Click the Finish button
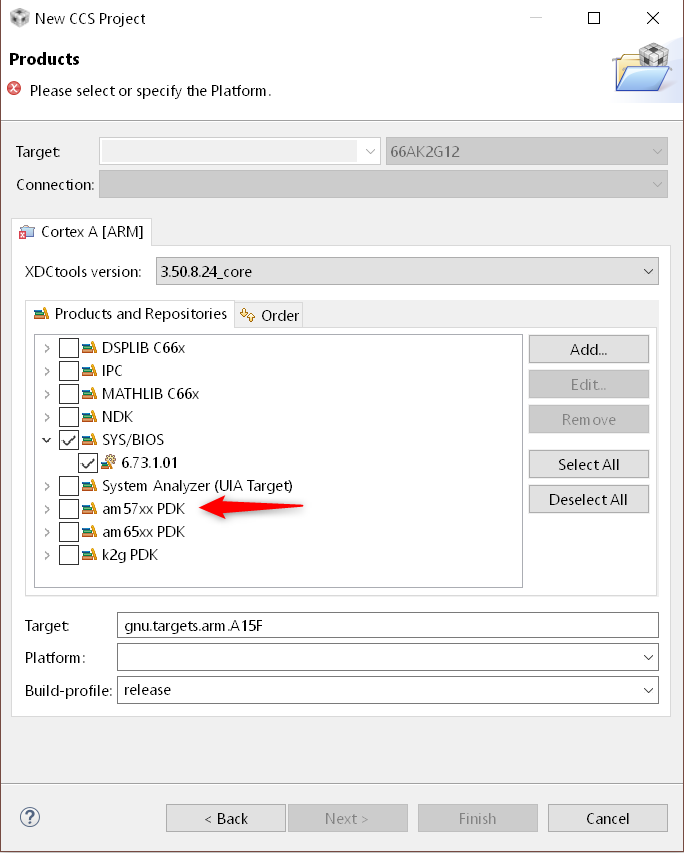The height and width of the screenshot is (853, 684). click(478, 818)
